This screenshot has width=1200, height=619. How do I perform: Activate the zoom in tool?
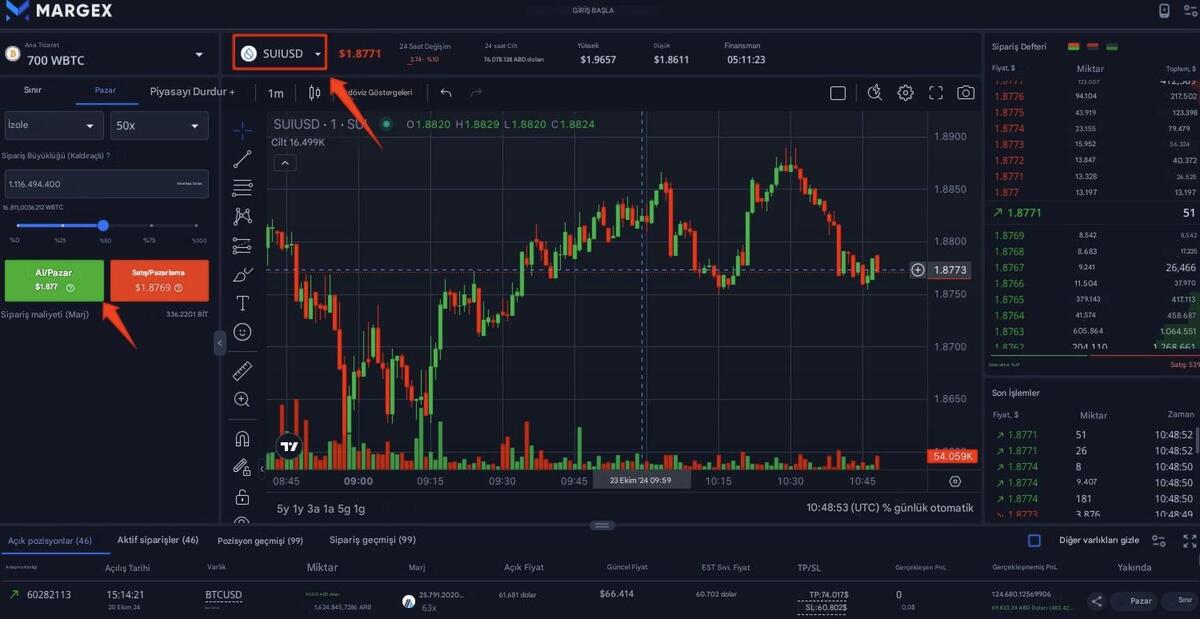tap(242, 399)
